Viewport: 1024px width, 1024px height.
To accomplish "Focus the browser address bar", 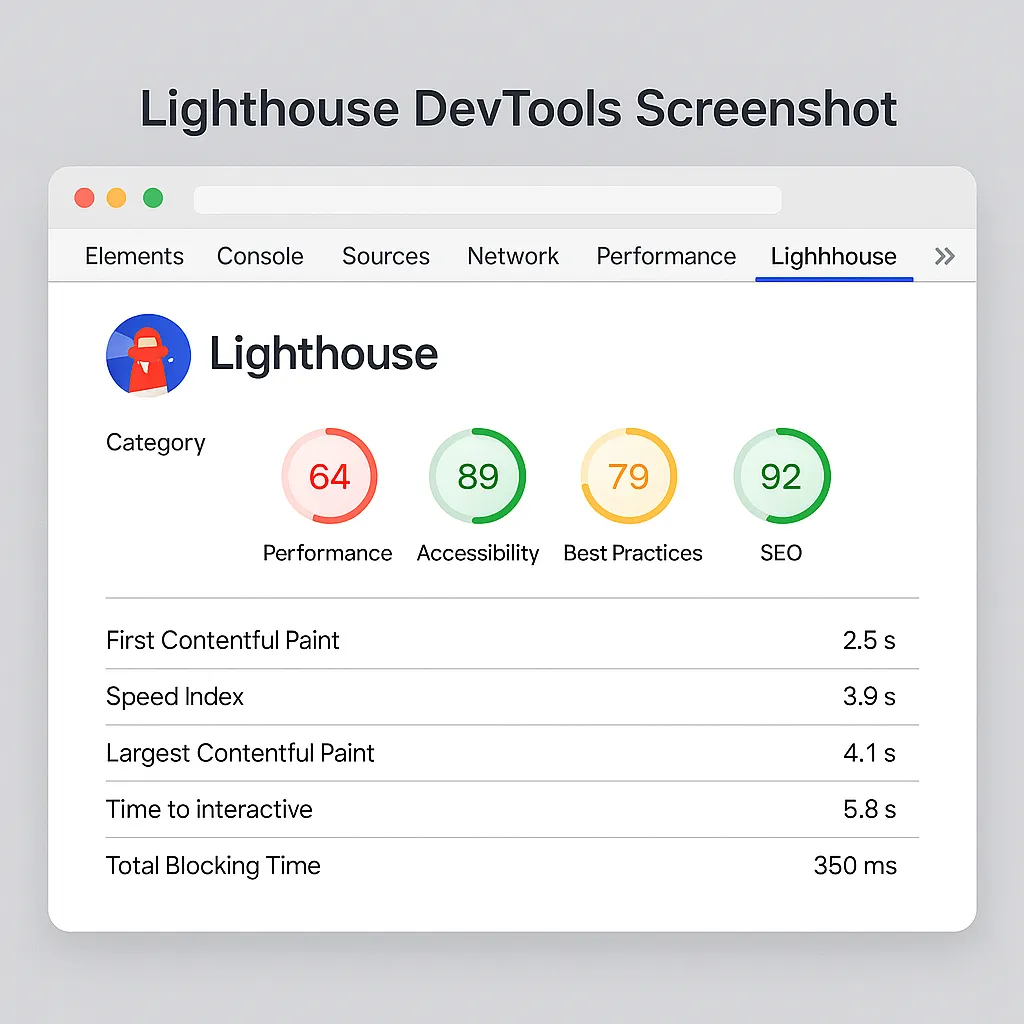I will tap(487, 200).
